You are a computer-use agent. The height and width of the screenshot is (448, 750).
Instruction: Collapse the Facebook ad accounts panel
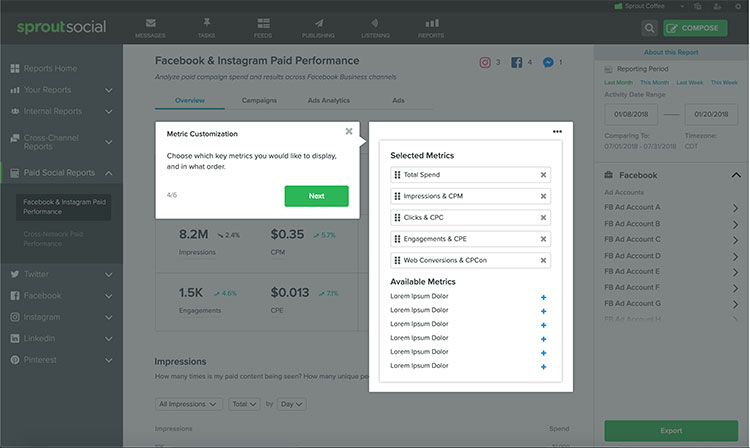click(x=736, y=175)
